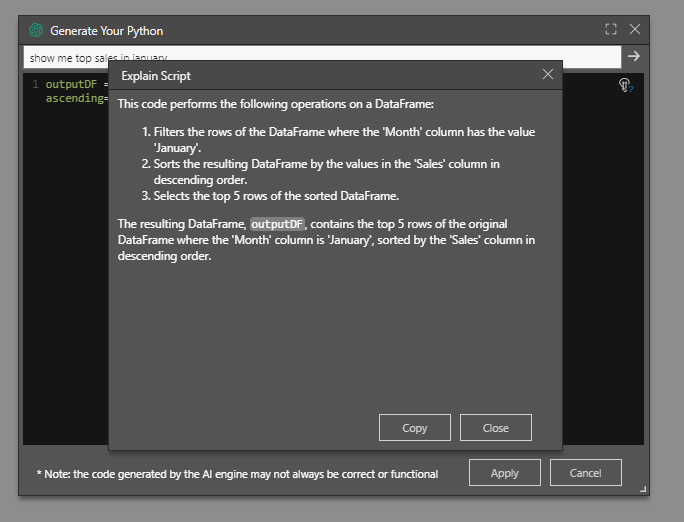The height and width of the screenshot is (522, 684).
Task: Click the Cancel button
Action: [x=585, y=473]
